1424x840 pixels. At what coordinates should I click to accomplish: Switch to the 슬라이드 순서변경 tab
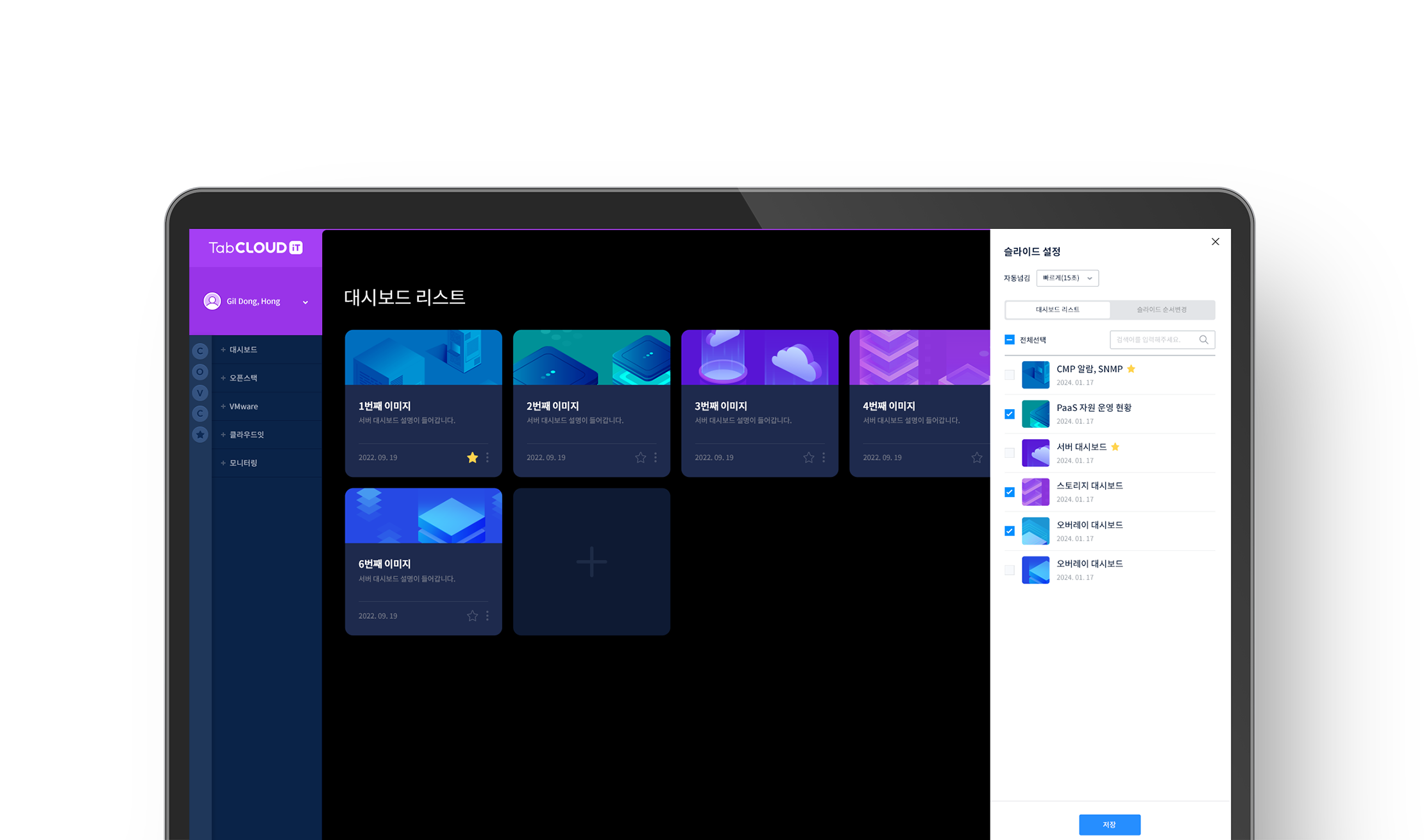point(1162,310)
